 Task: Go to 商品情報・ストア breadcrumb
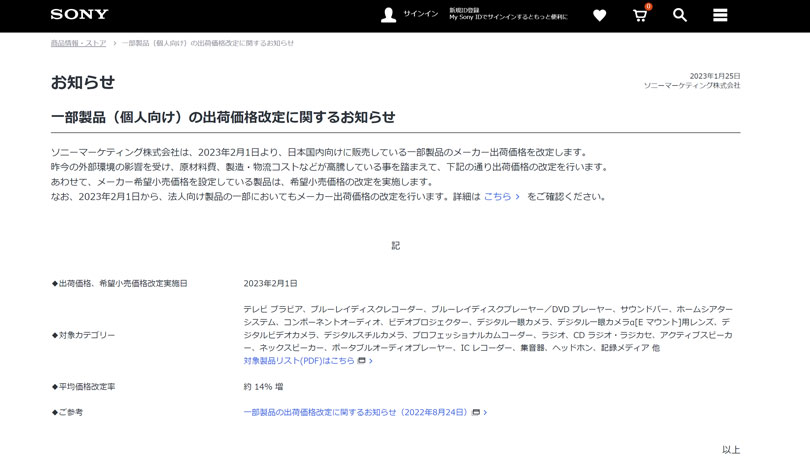tap(78, 43)
